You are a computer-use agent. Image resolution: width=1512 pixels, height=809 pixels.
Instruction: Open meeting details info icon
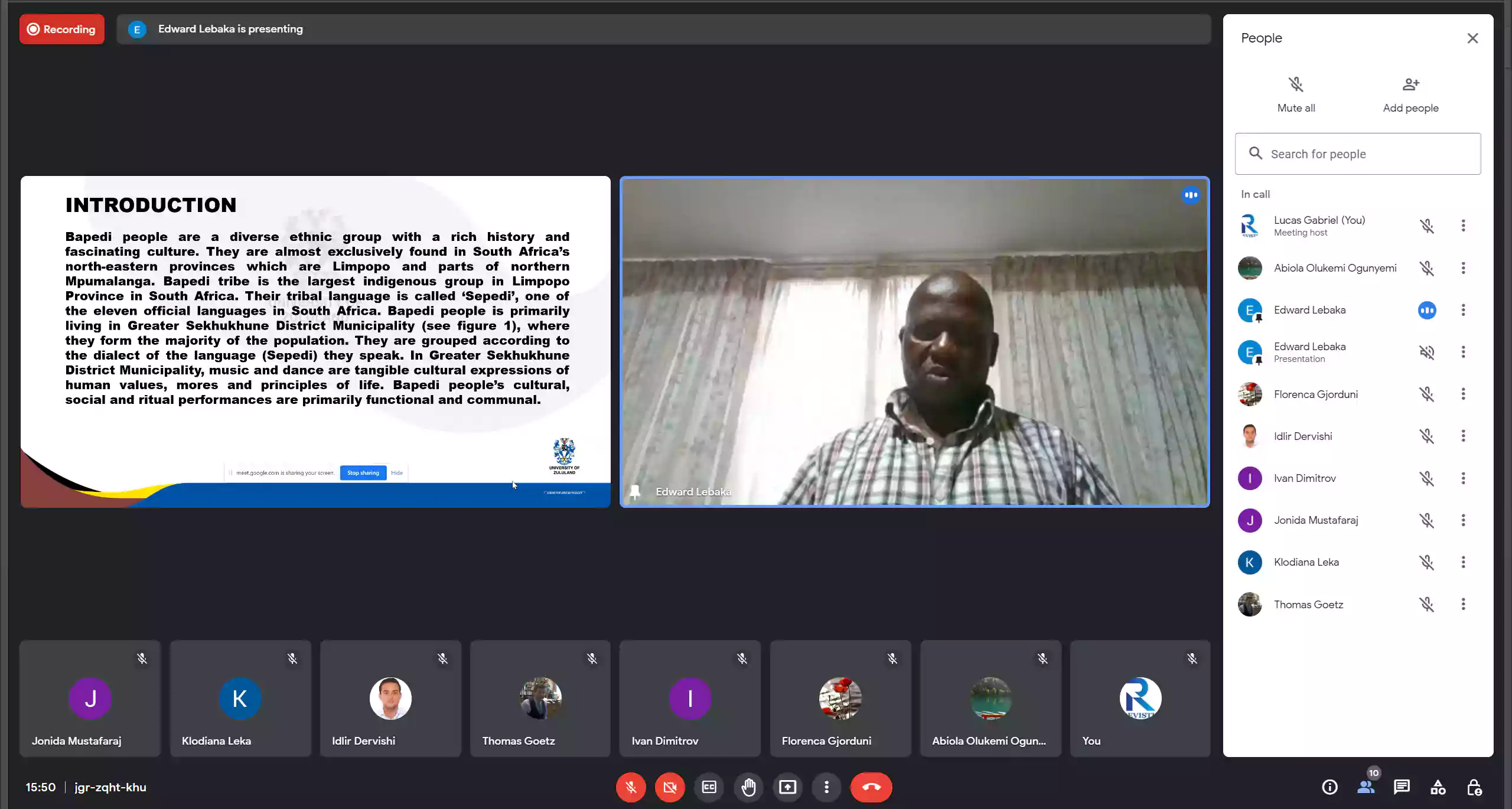point(1329,787)
